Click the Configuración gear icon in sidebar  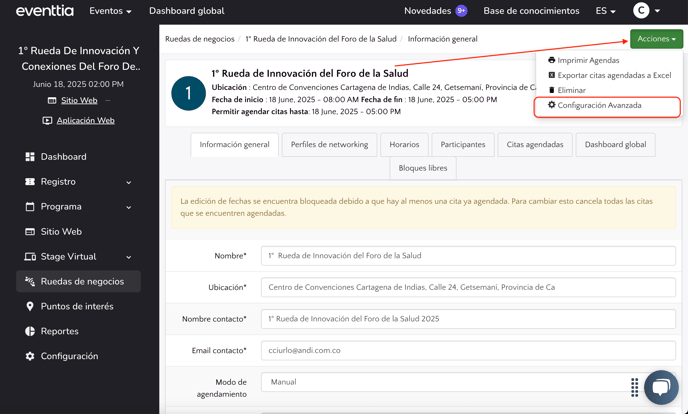[x=30, y=356]
